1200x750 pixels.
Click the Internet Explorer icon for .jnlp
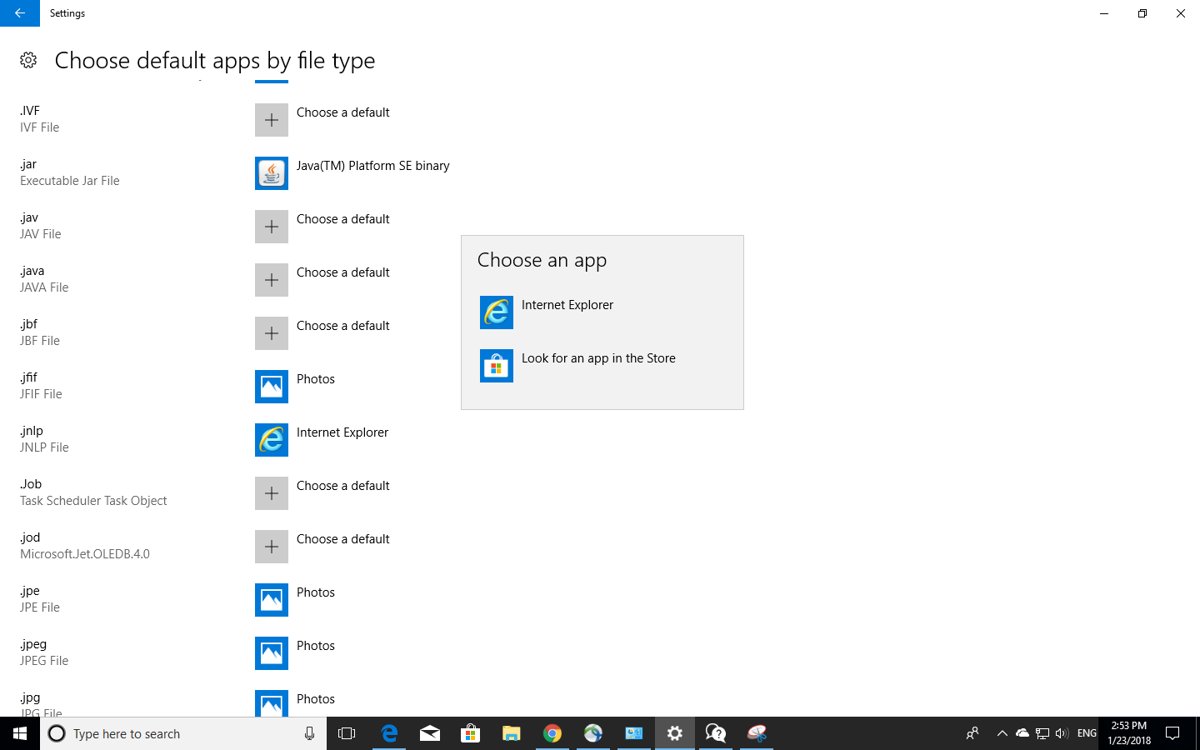[x=271, y=440]
